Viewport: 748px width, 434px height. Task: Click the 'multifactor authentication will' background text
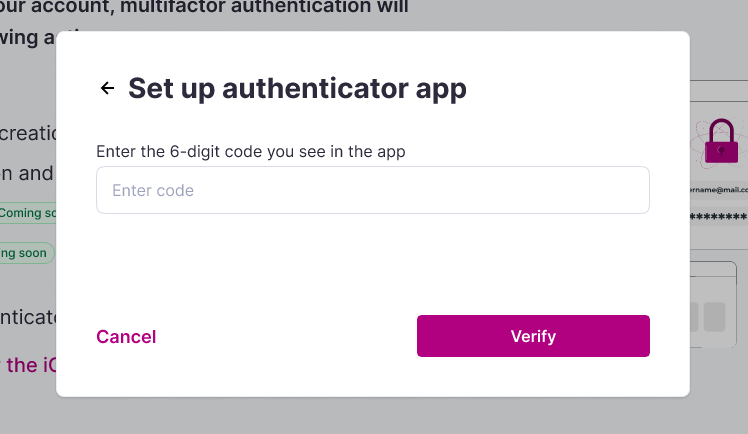(x=264, y=7)
